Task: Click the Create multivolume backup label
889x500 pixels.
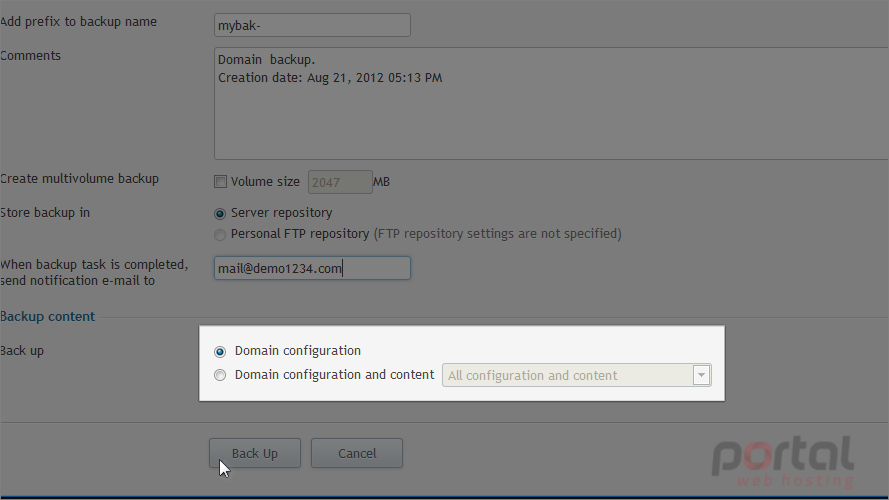Action: 79,179
